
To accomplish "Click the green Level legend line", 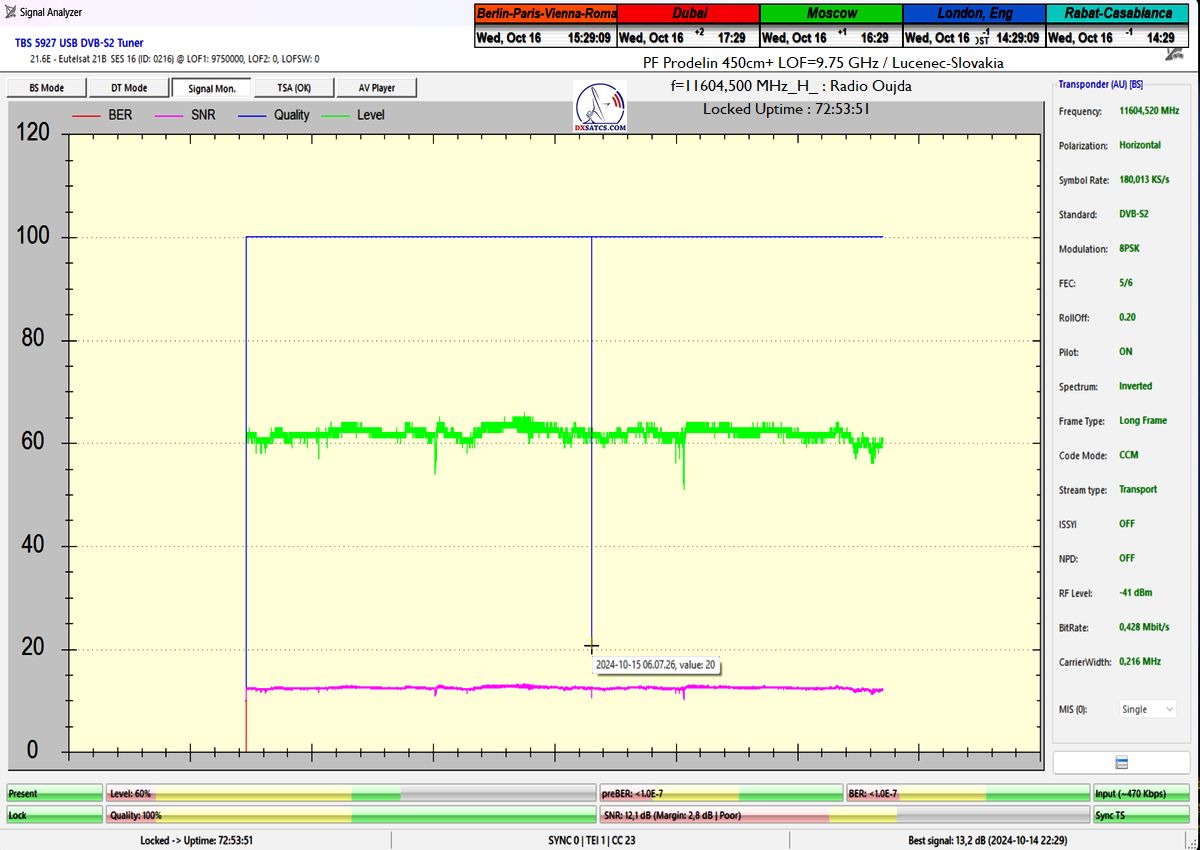I will pyautogui.click(x=335, y=115).
